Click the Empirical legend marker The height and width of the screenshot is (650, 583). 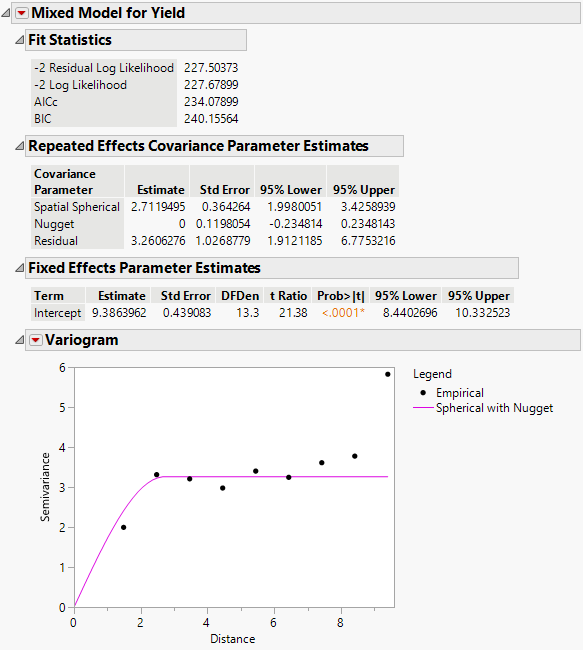(x=423, y=393)
